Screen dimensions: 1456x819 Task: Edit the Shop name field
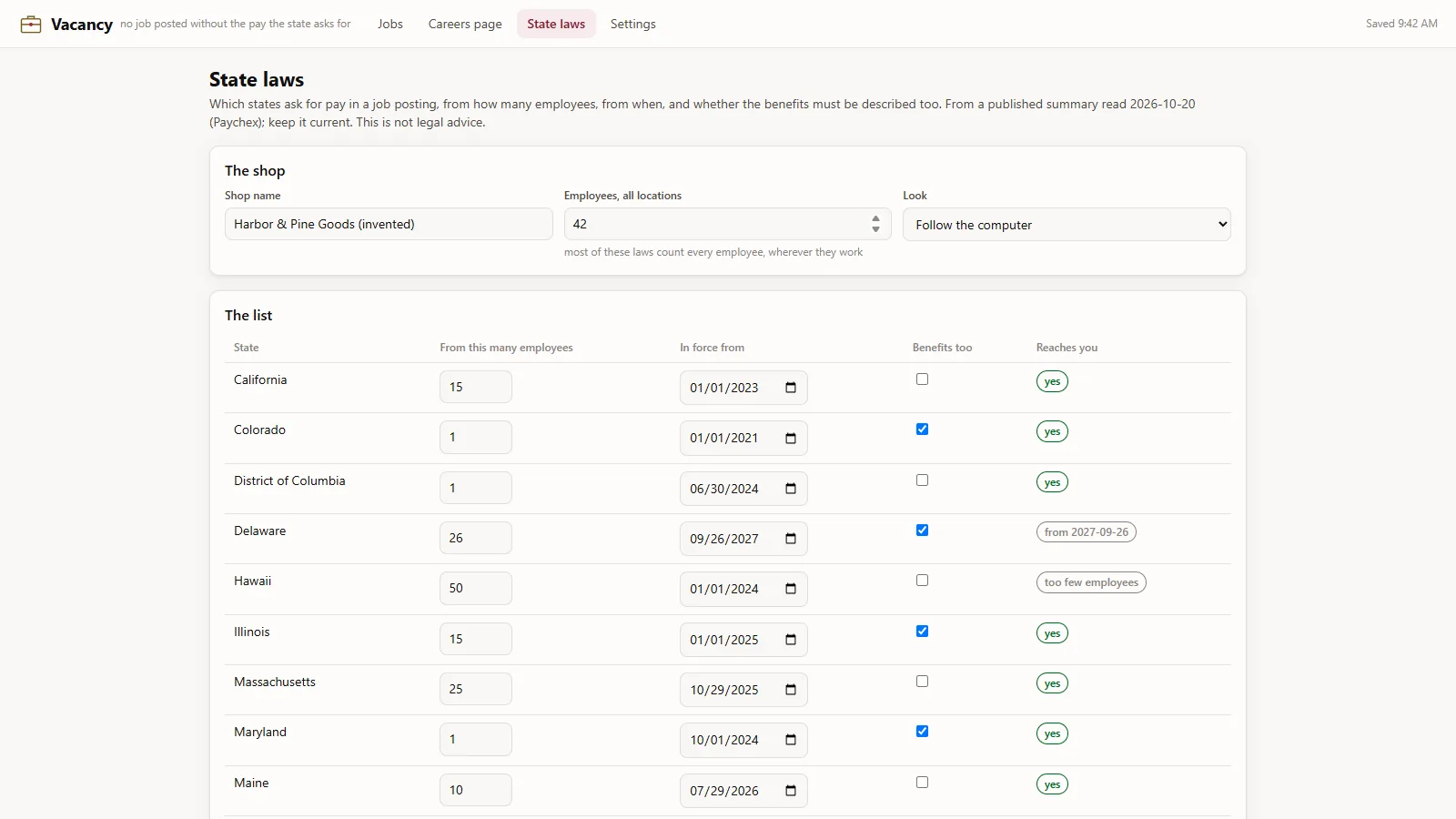click(x=389, y=224)
